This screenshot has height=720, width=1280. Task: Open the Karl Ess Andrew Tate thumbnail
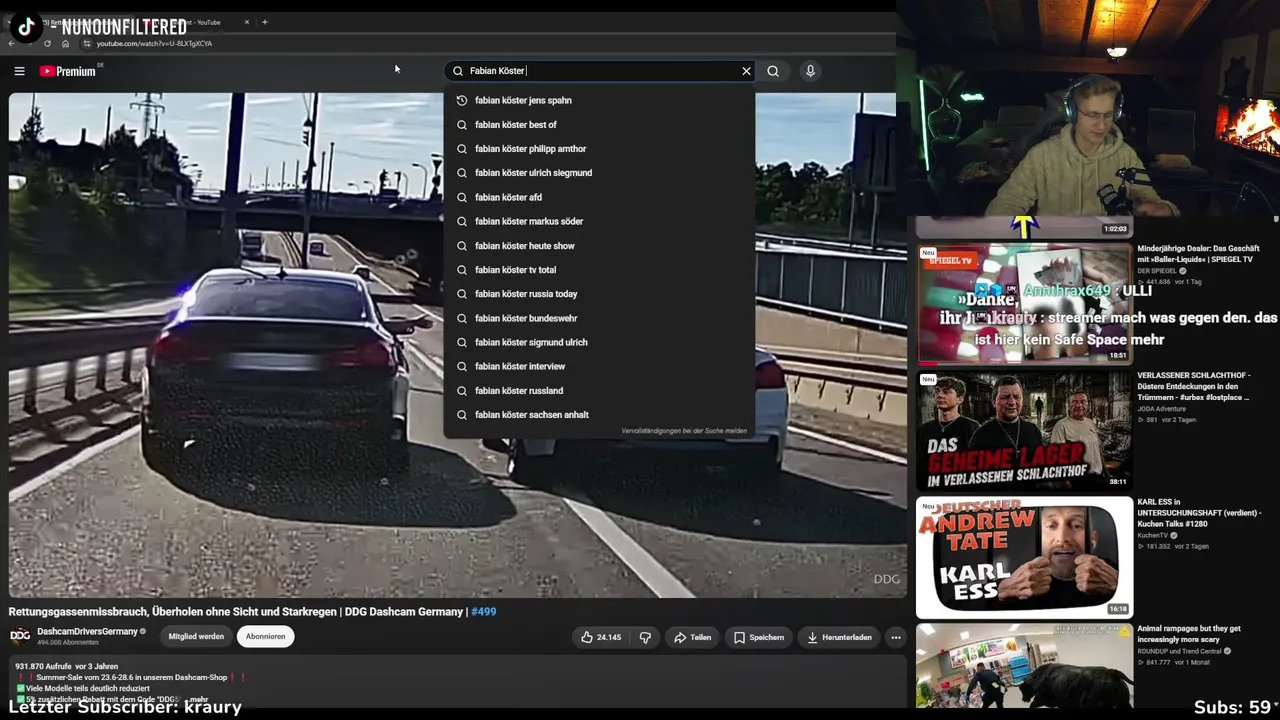pos(1025,557)
